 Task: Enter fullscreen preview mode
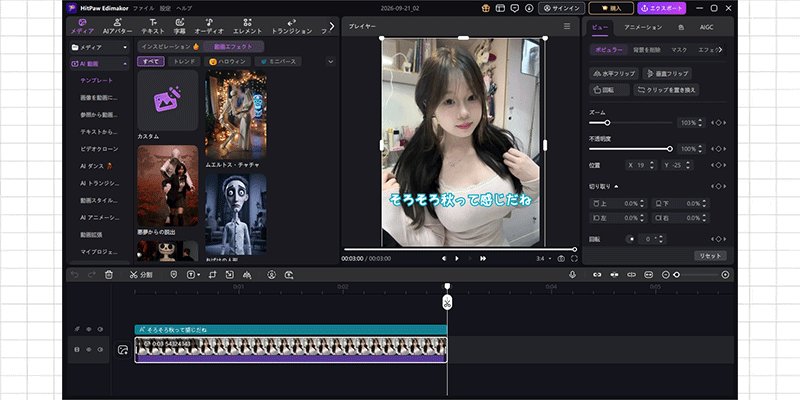(574, 259)
